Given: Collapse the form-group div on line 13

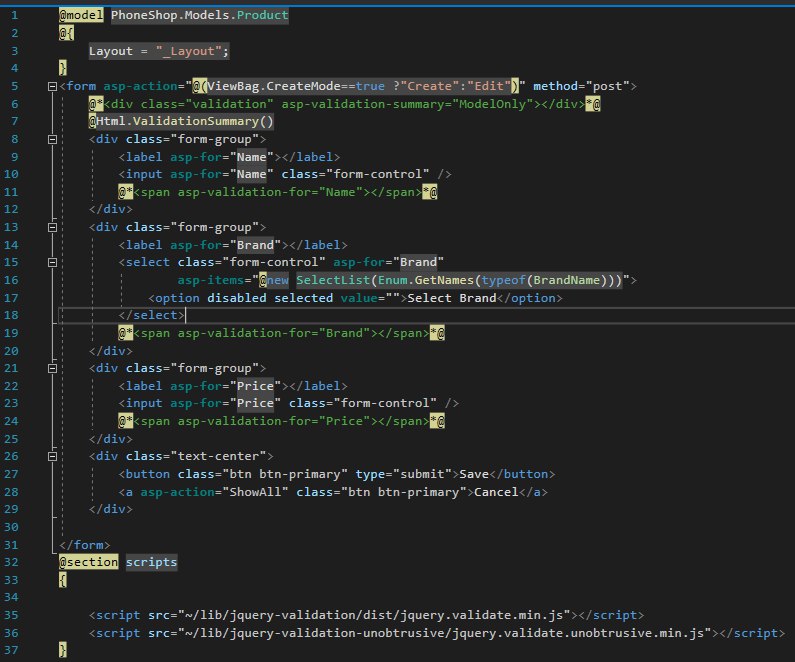Looking at the screenshot, I should click(52, 228).
